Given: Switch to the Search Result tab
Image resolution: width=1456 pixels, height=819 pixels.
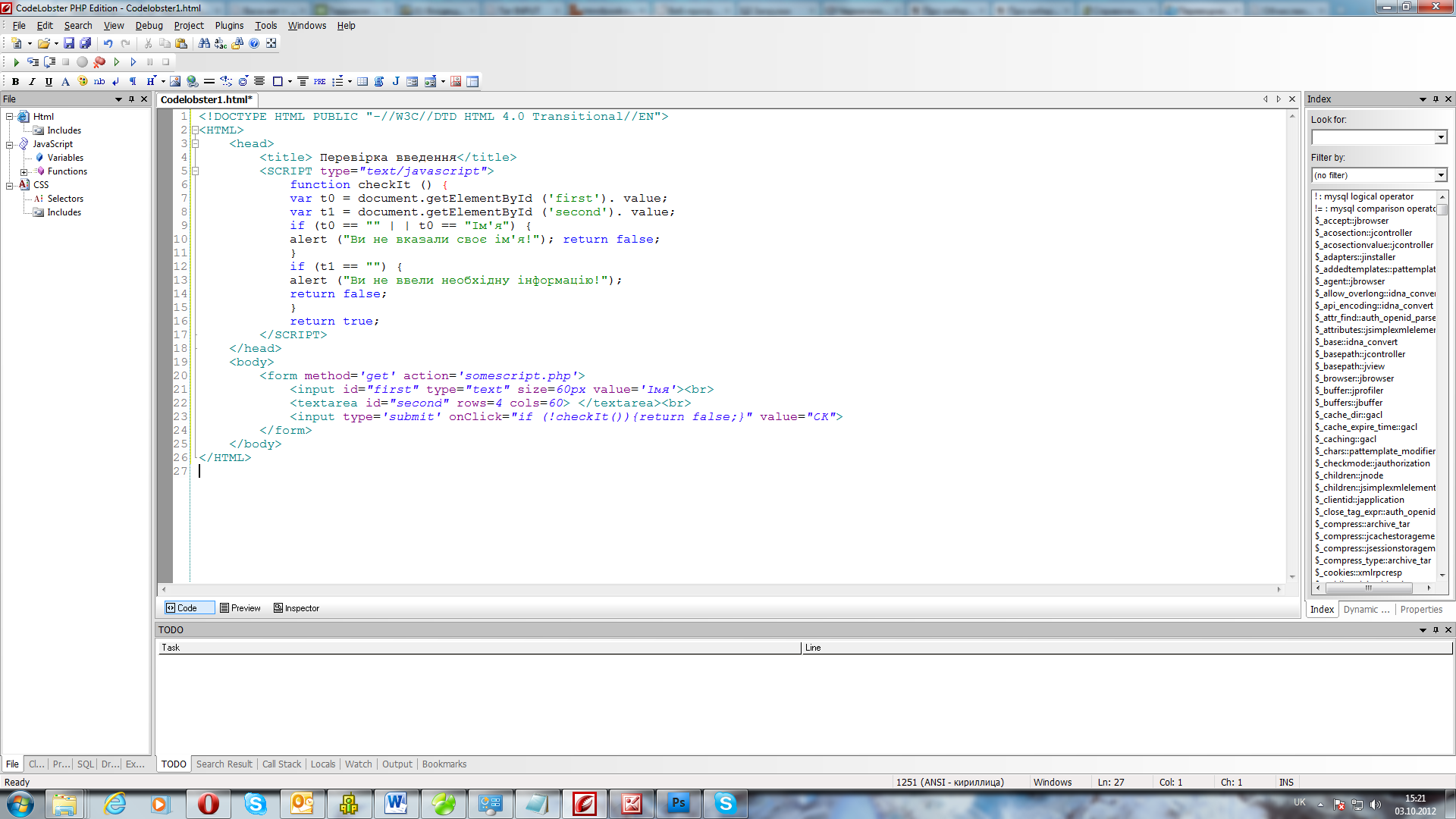Looking at the screenshot, I should [224, 764].
